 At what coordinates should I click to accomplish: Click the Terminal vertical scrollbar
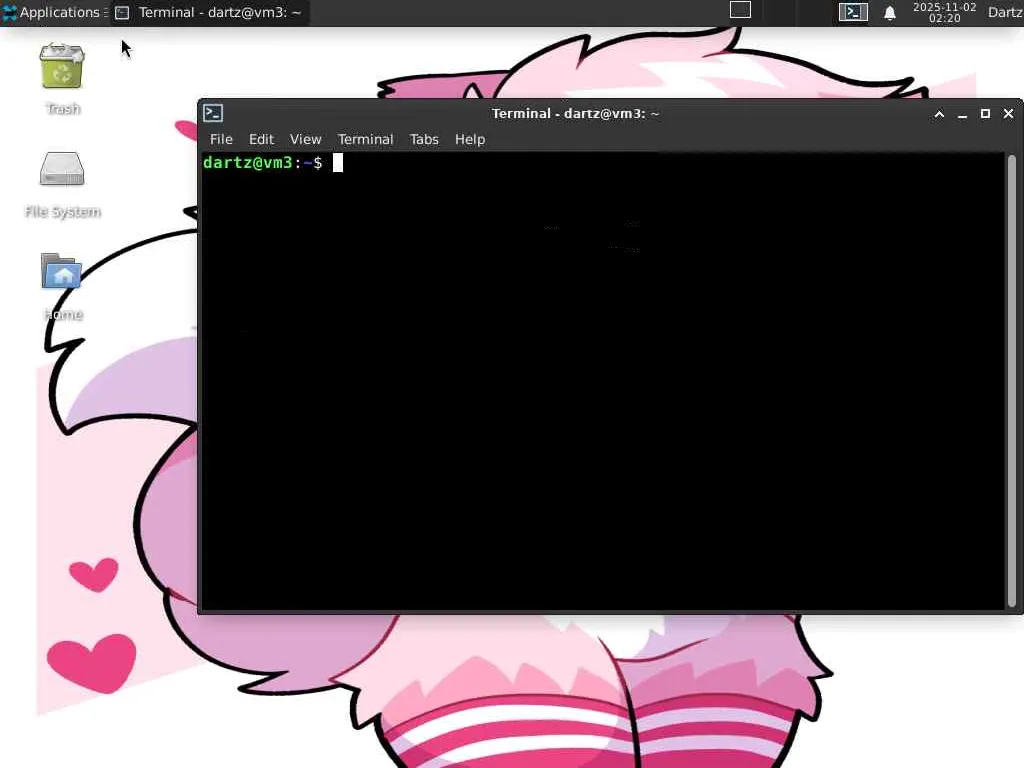[1012, 381]
